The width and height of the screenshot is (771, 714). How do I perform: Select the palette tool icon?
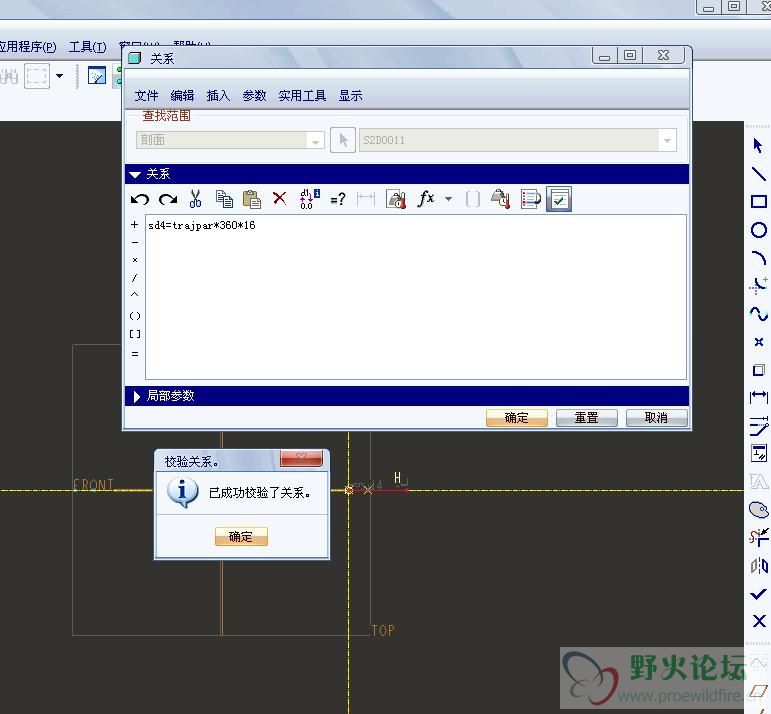pyautogui.click(x=759, y=509)
